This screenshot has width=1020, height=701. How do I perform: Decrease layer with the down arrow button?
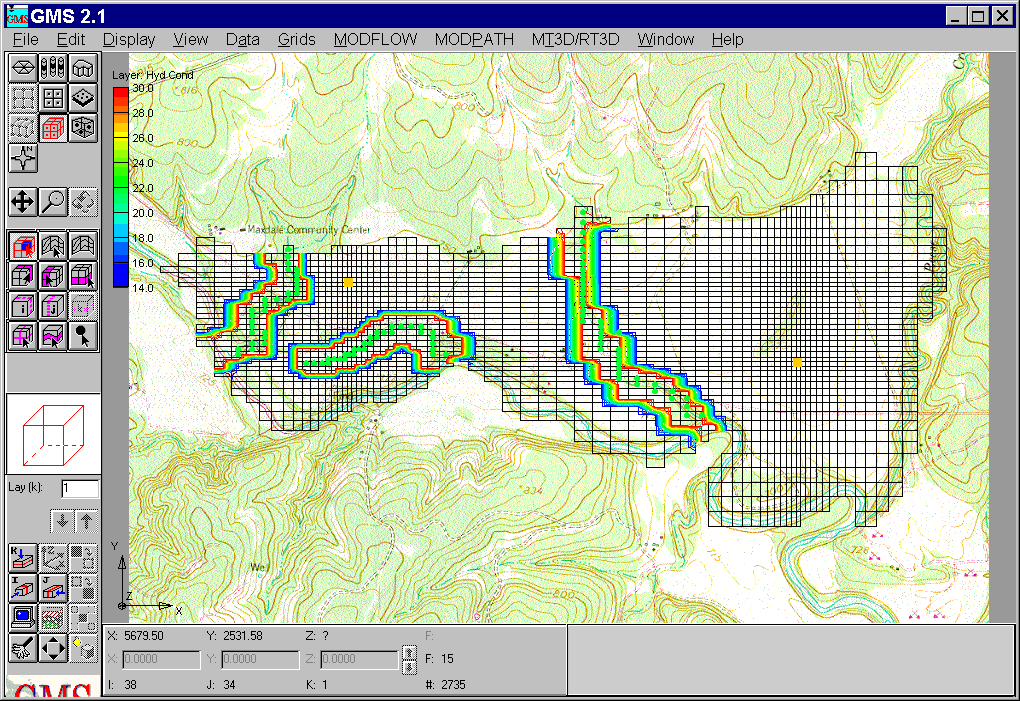62,521
